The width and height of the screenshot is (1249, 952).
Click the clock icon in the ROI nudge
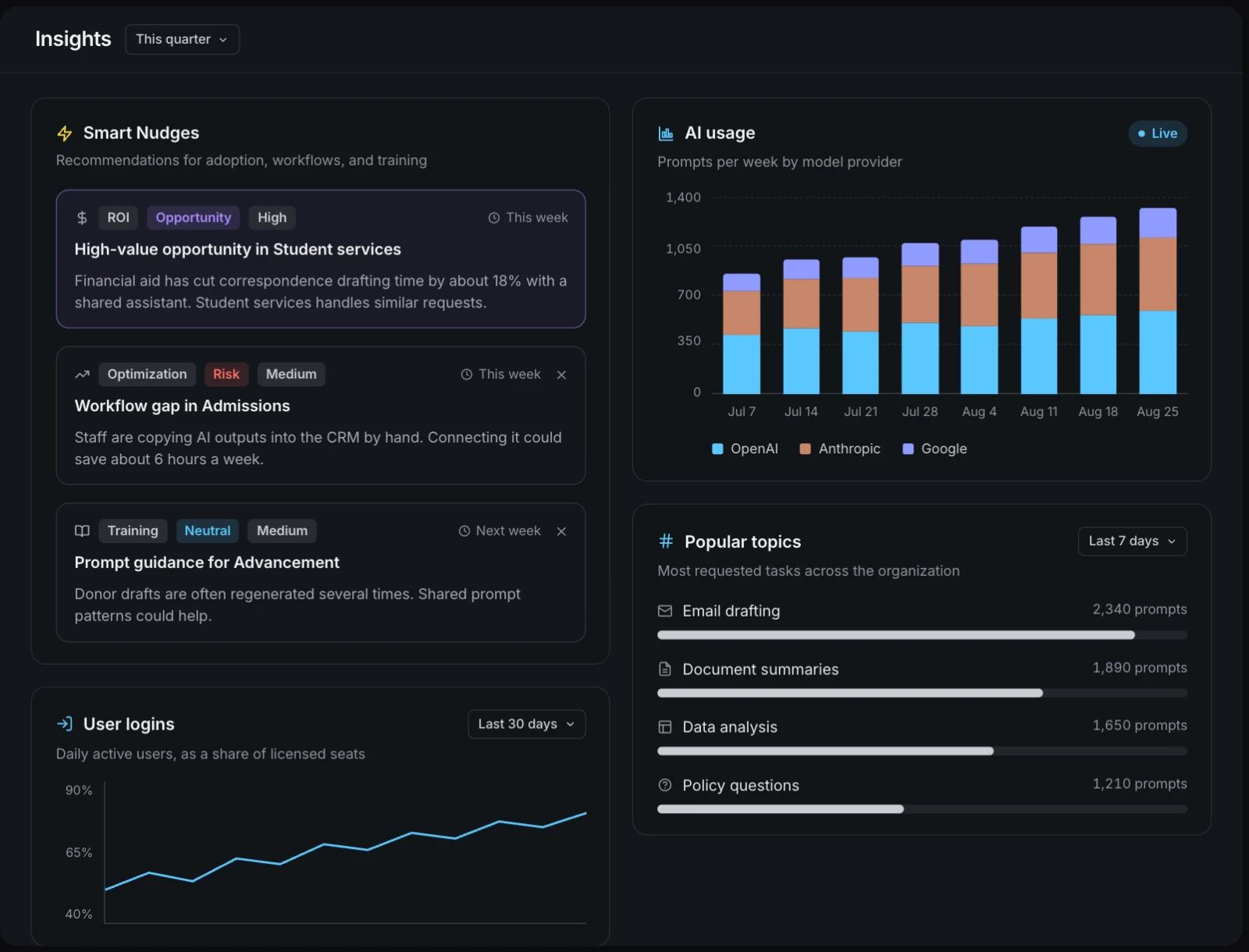point(494,218)
